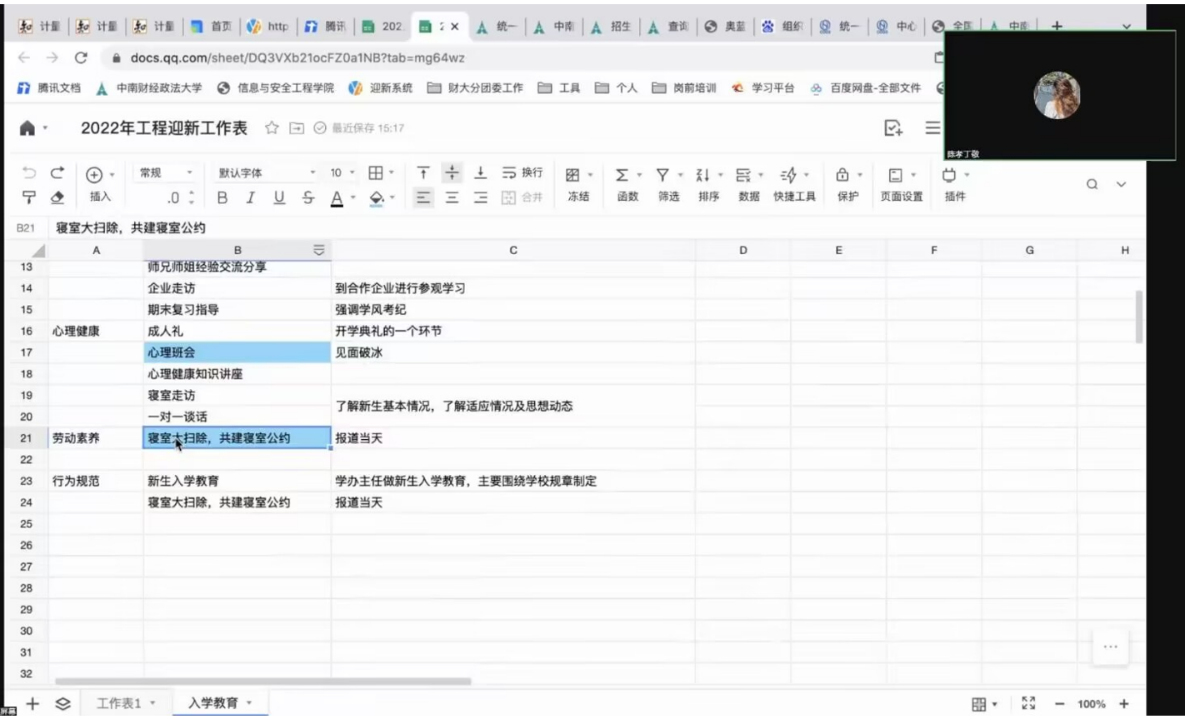Toggle text wrap 换行

(522, 173)
